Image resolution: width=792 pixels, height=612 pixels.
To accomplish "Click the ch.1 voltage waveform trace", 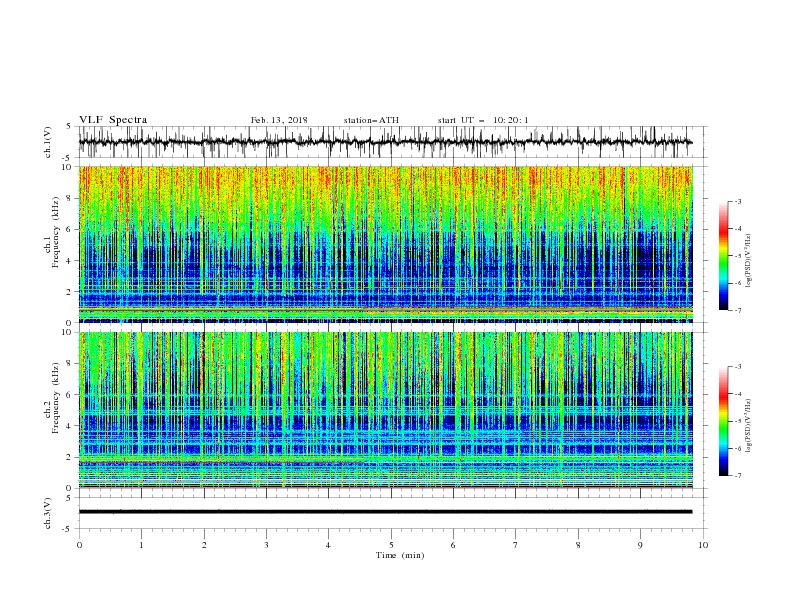I will [x=385, y=142].
